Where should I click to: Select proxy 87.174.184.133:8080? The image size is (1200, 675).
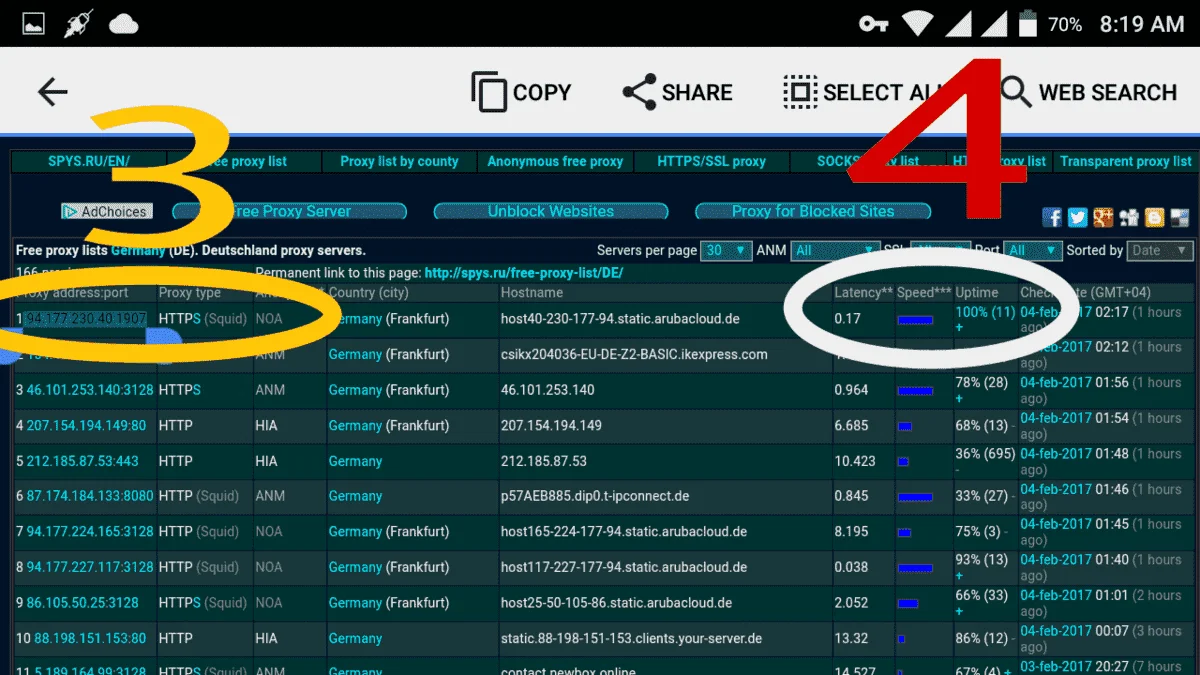[90, 496]
